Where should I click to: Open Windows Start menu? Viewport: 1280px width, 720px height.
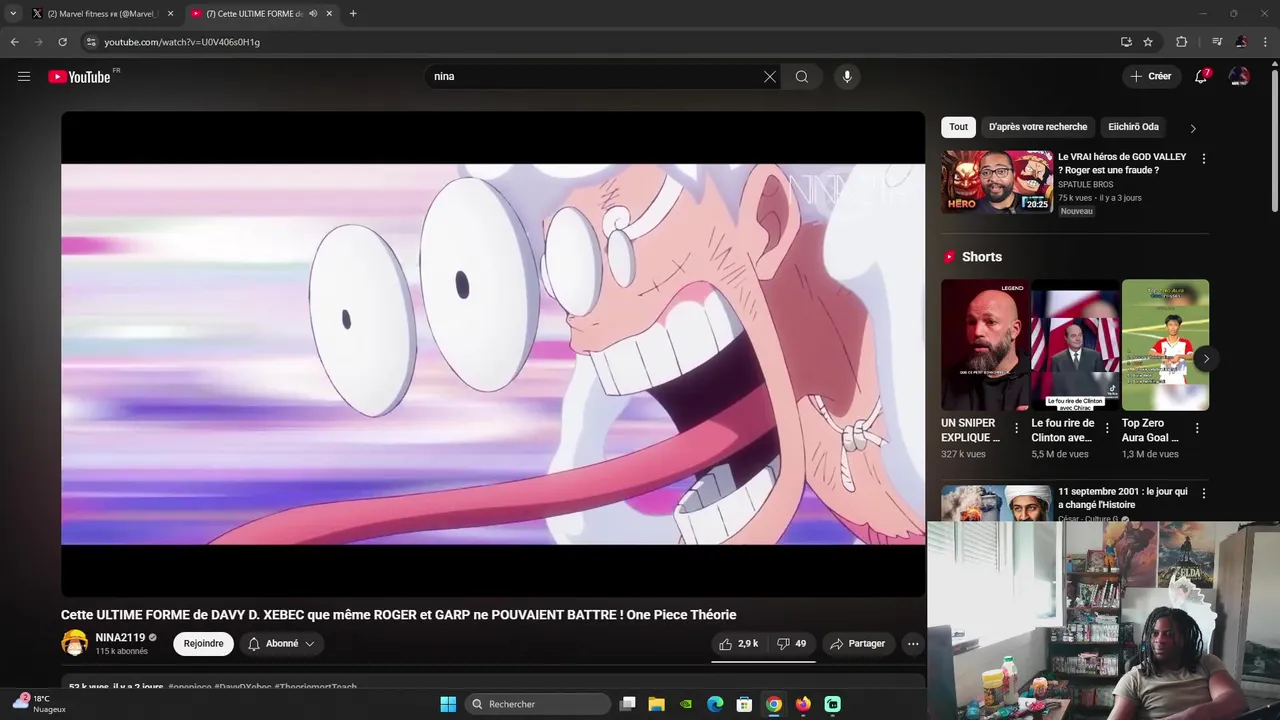point(448,704)
